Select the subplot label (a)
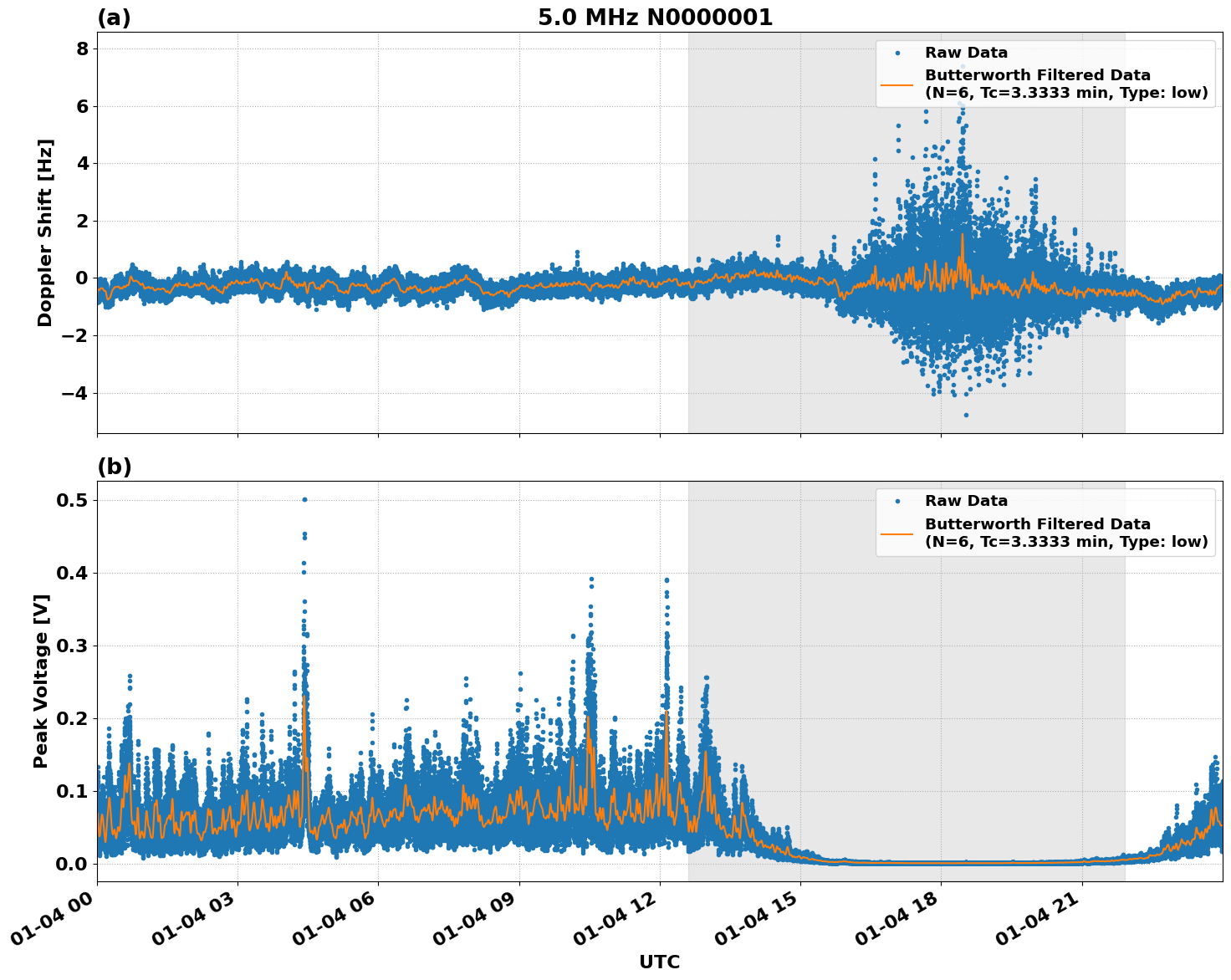 (114, 15)
